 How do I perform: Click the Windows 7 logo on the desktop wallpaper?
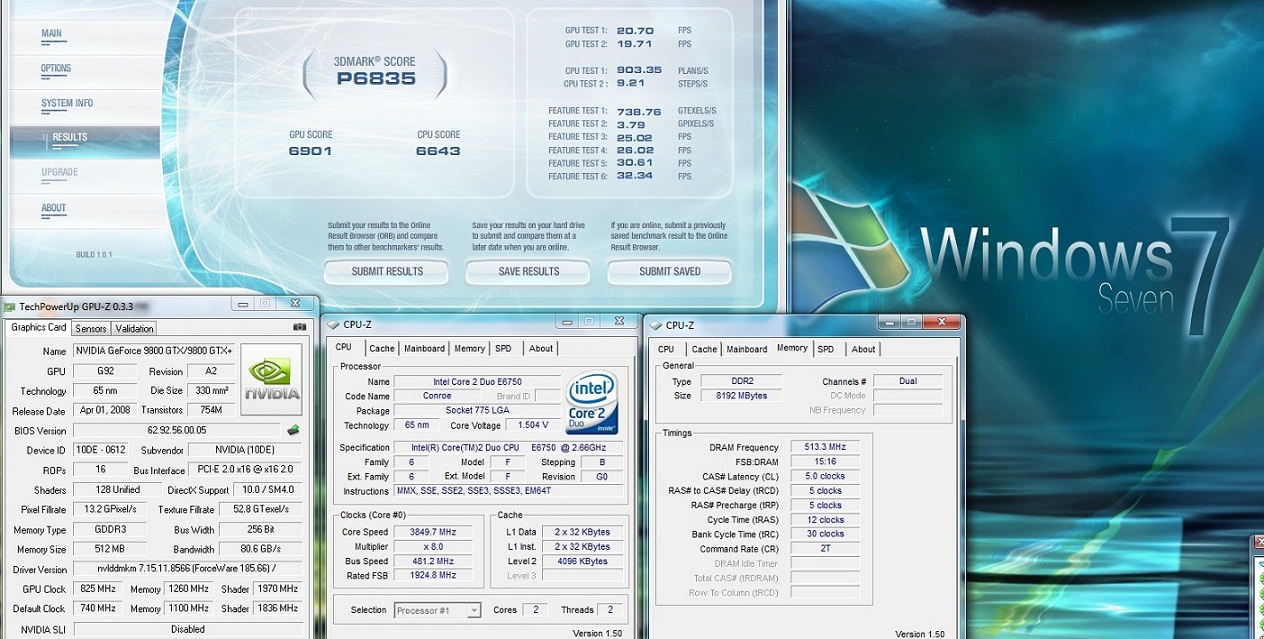pos(850,243)
